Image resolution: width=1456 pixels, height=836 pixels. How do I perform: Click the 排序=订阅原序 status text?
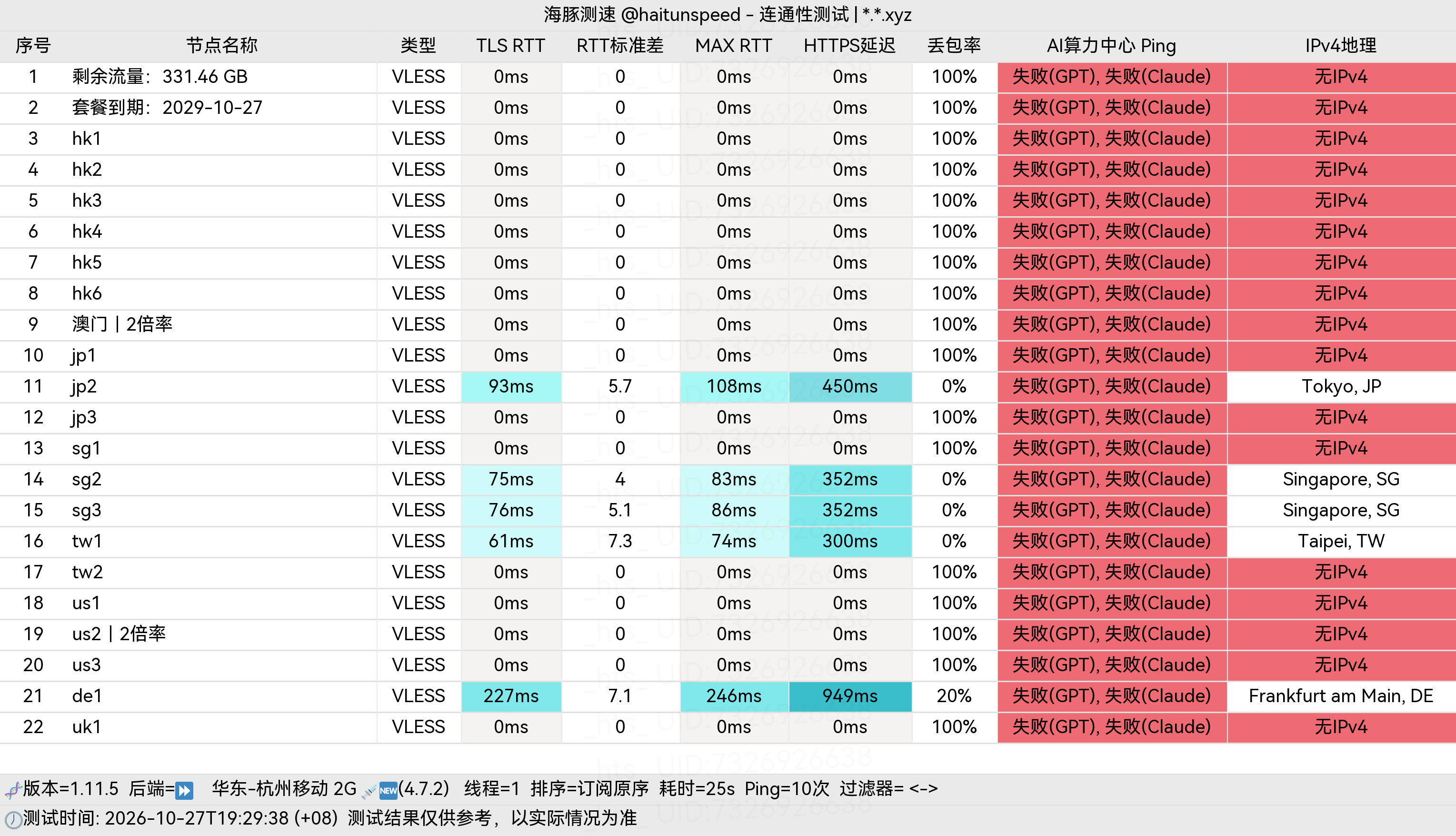pos(589,789)
